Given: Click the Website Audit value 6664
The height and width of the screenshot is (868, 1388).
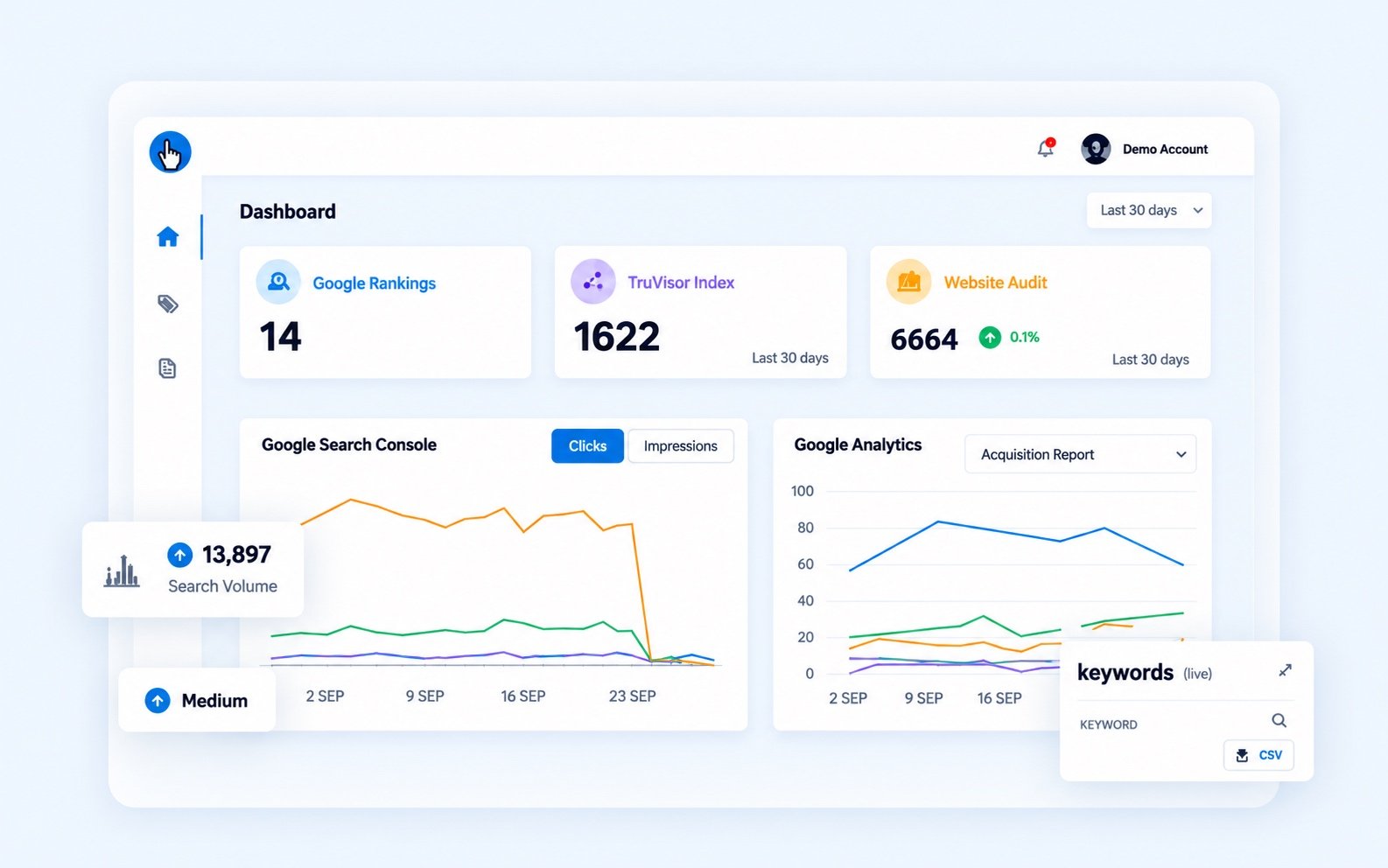Looking at the screenshot, I should coord(924,339).
